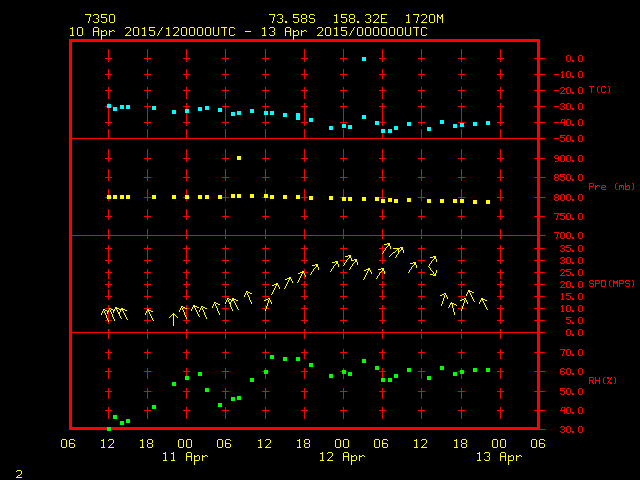Select the RH(%) humidity axis label
Screen dimensions: 640x480
[x=601, y=380]
